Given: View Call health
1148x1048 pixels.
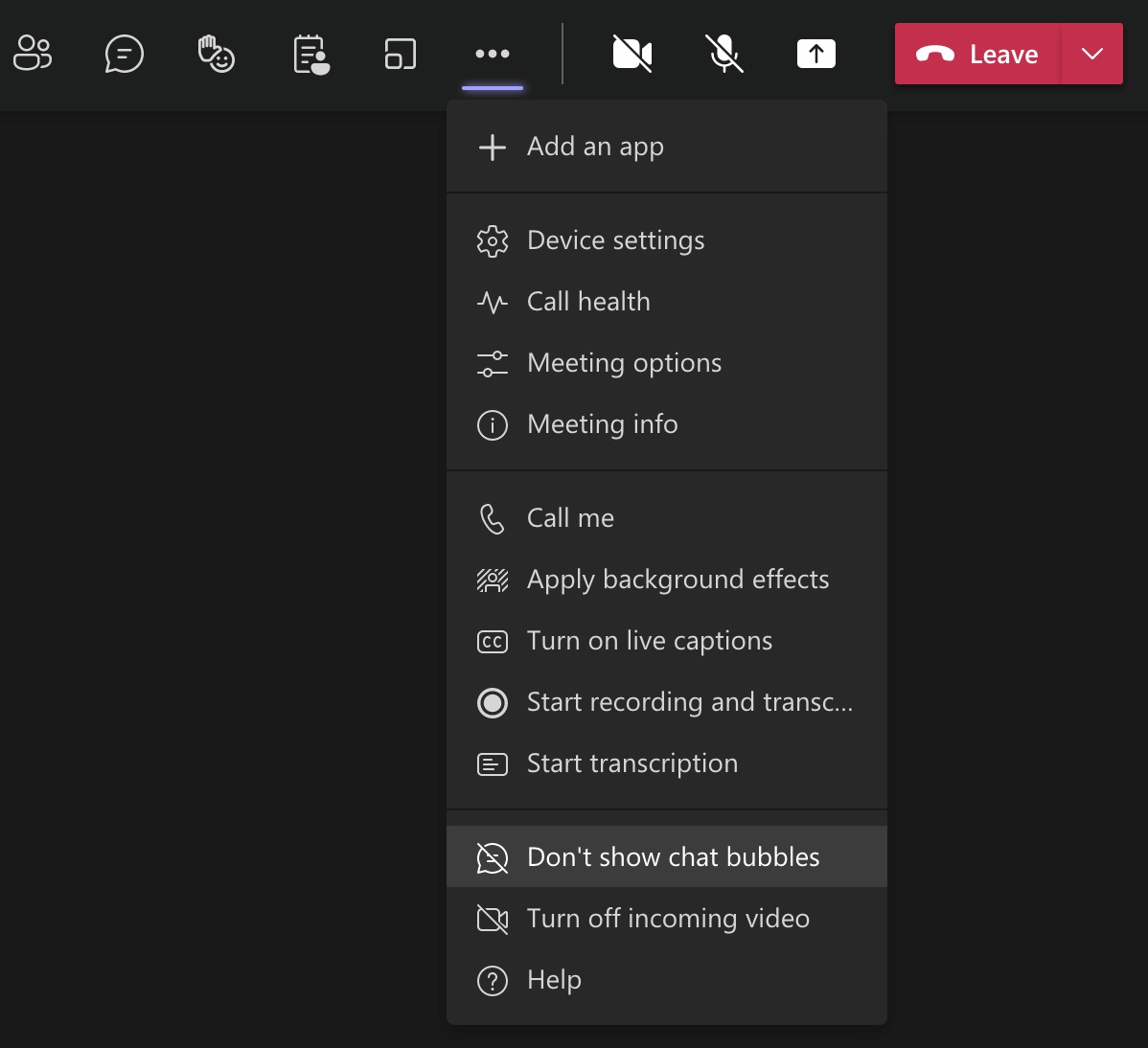Looking at the screenshot, I should pos(667,303).
